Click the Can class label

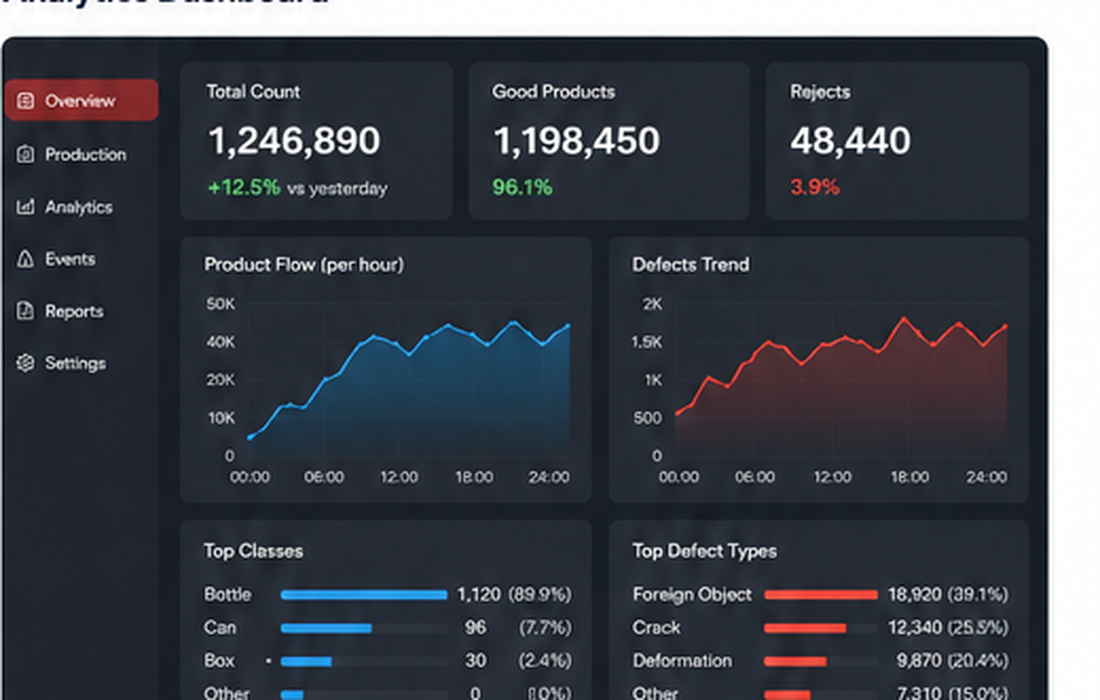pyautogui.click(x=220, y=628)
